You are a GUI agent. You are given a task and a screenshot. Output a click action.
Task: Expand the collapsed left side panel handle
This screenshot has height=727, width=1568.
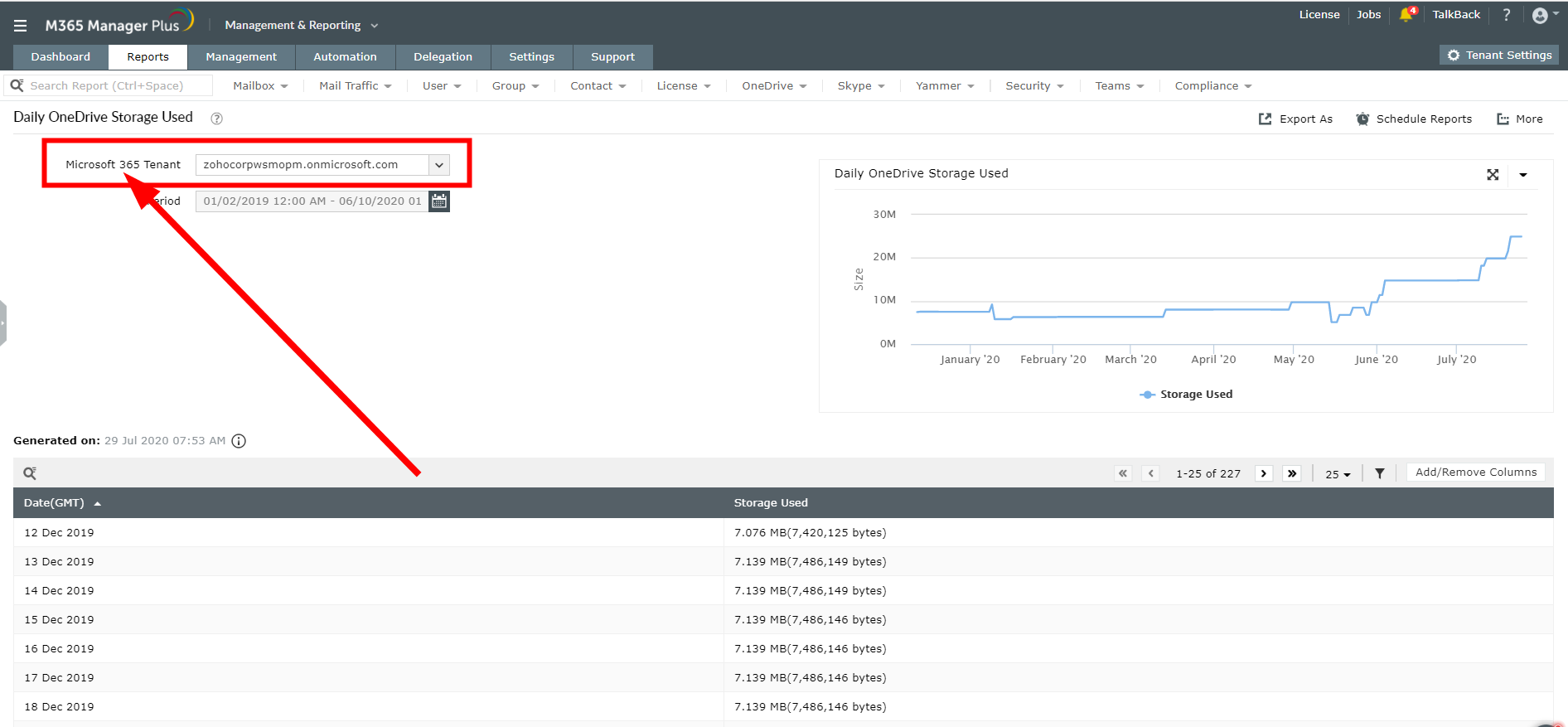pyautogui.click(x=3, y=323)
